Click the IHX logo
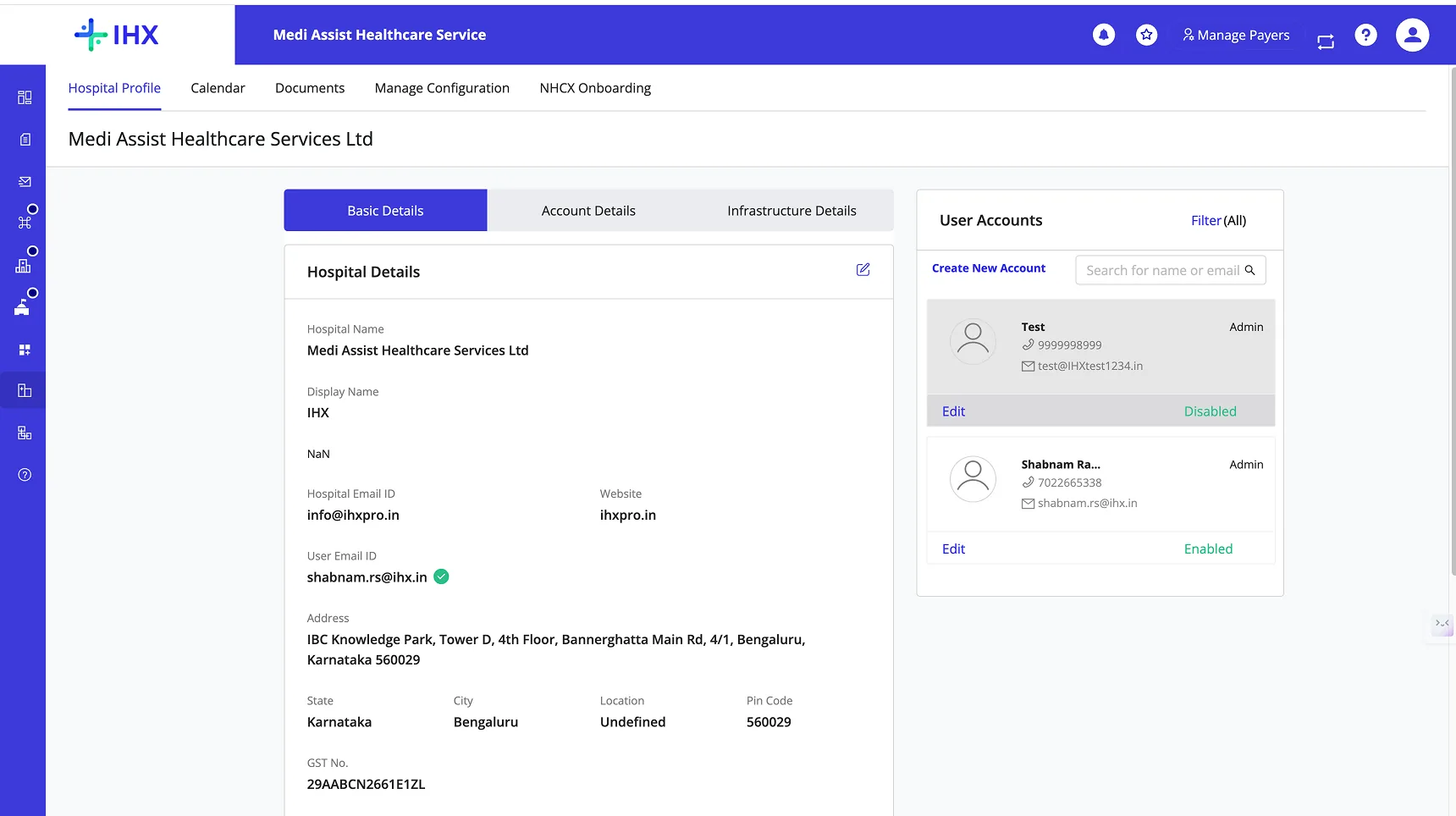The image size is (1456, 816). [x=117, y=35]
